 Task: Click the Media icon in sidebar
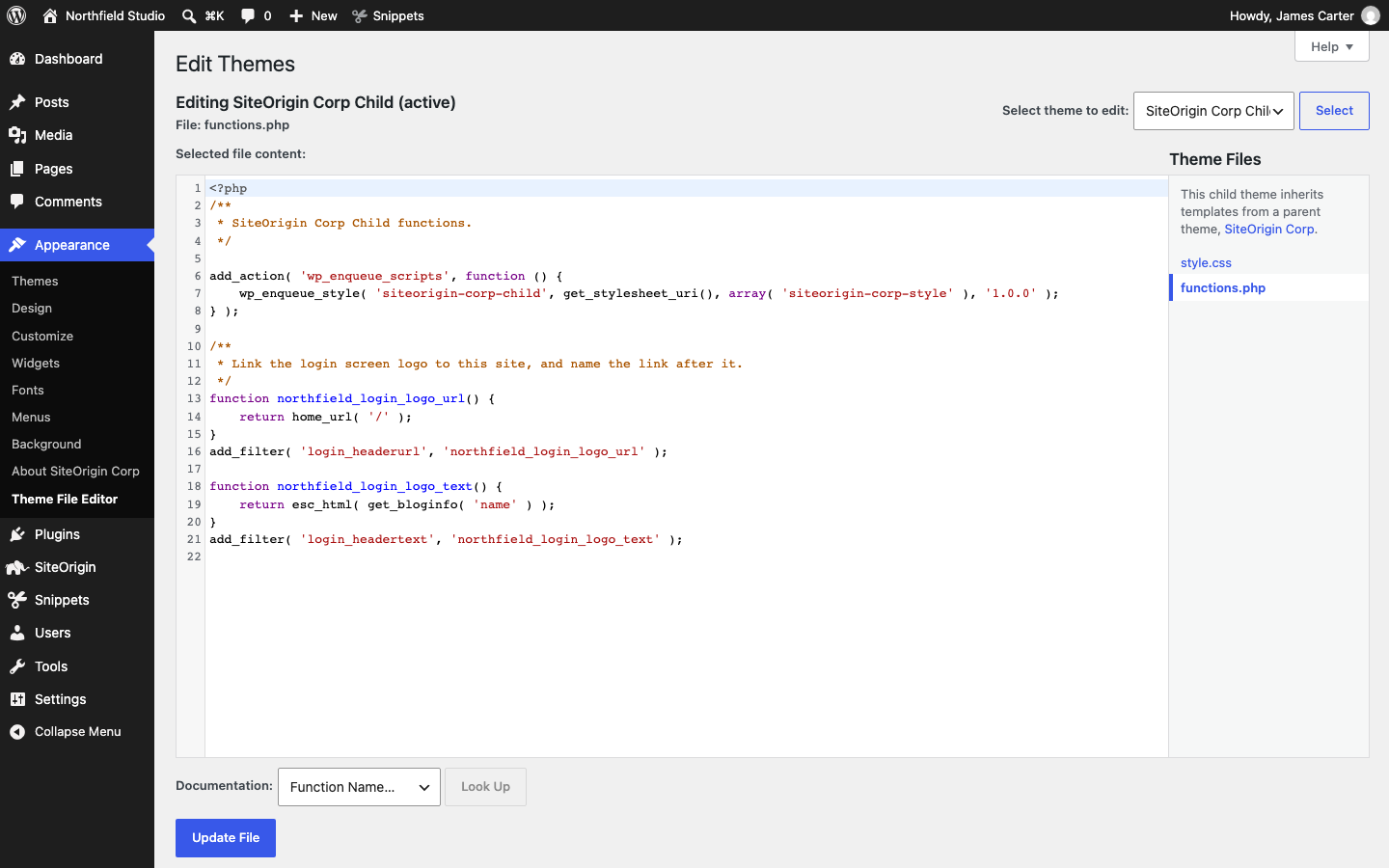point(17,135)
